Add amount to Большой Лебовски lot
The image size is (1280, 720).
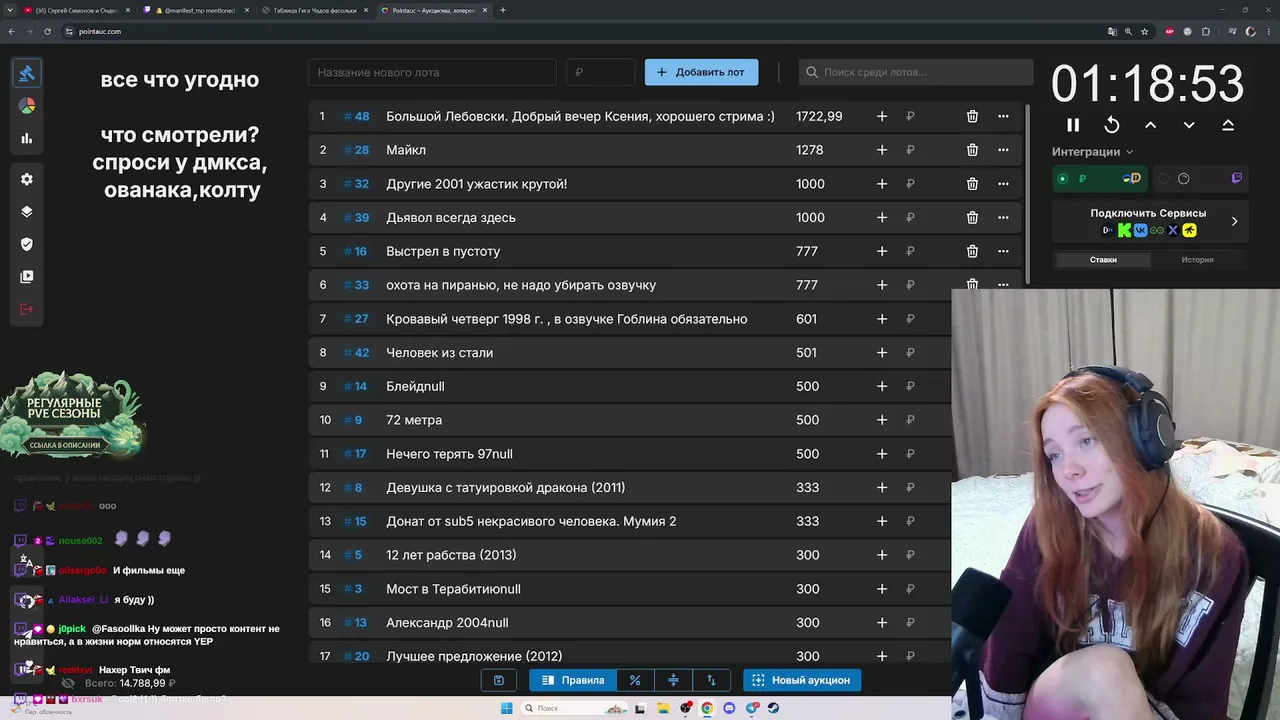pos(882,116)
